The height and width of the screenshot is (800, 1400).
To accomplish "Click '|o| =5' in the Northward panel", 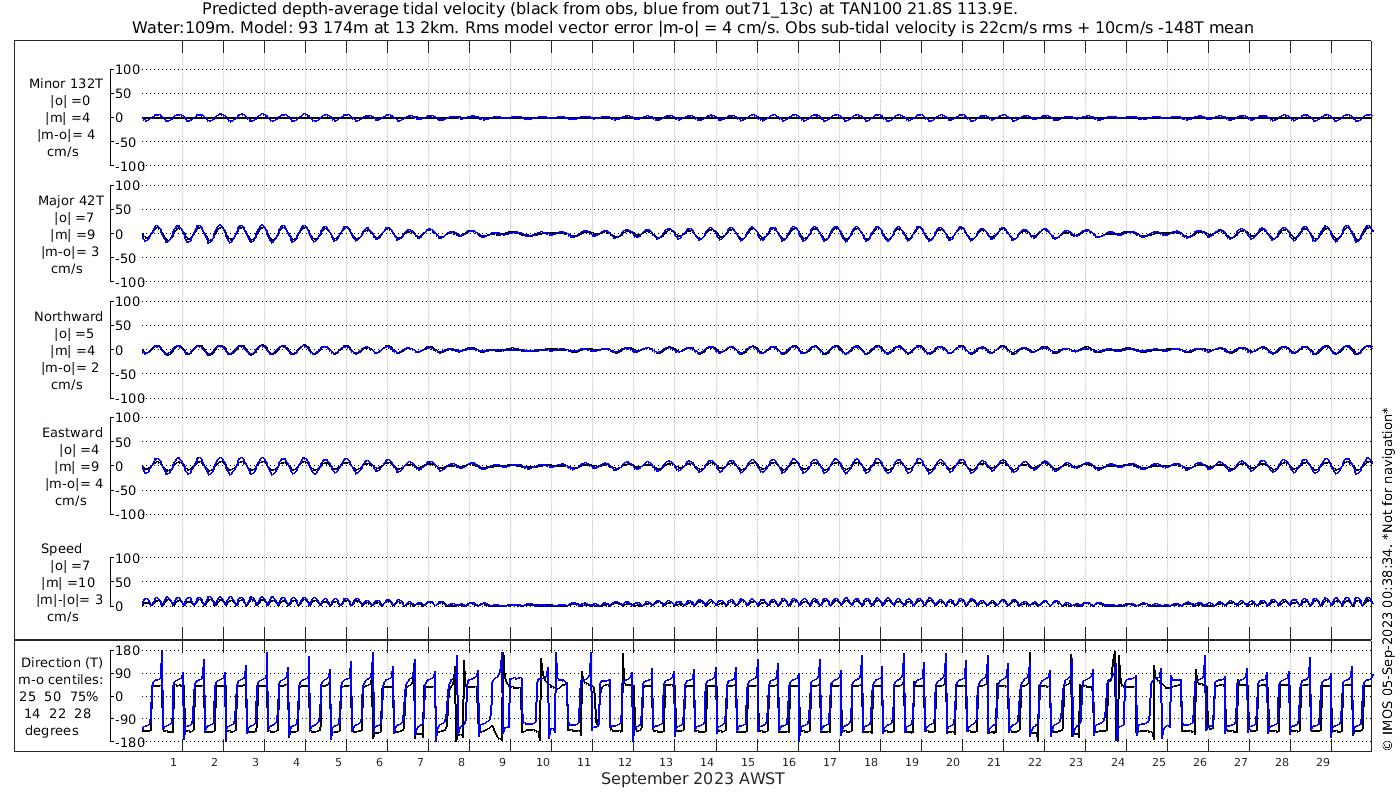I will pyautogui.click(x=75, y=333).
